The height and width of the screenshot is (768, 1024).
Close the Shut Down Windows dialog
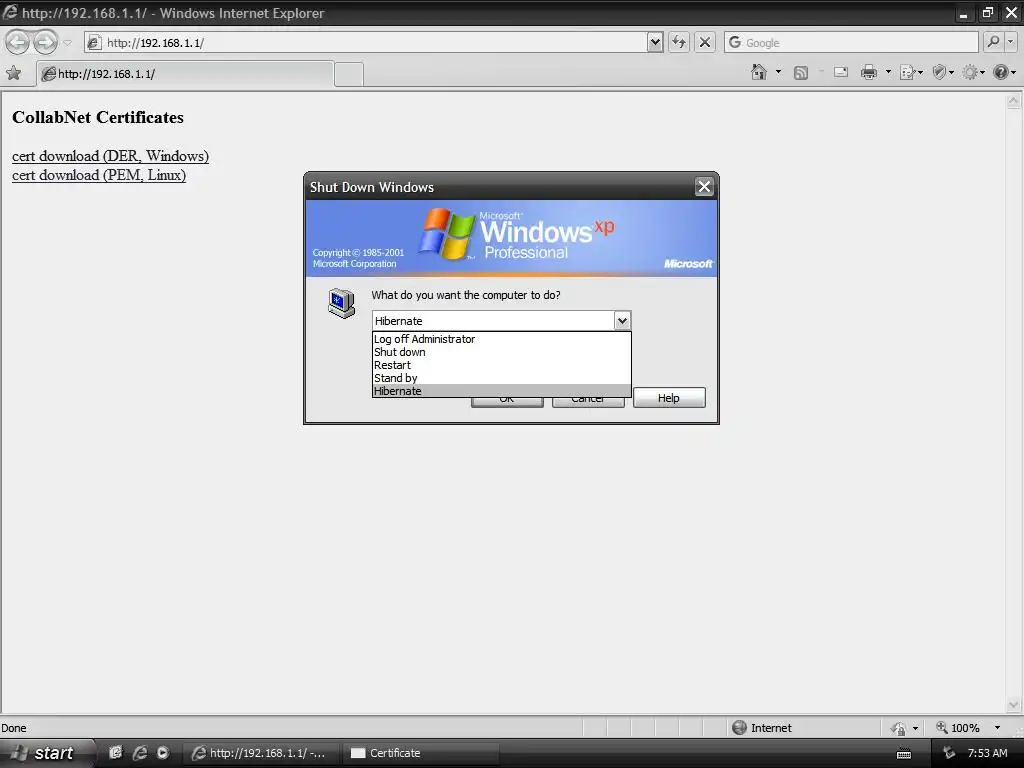coord(704,187)
